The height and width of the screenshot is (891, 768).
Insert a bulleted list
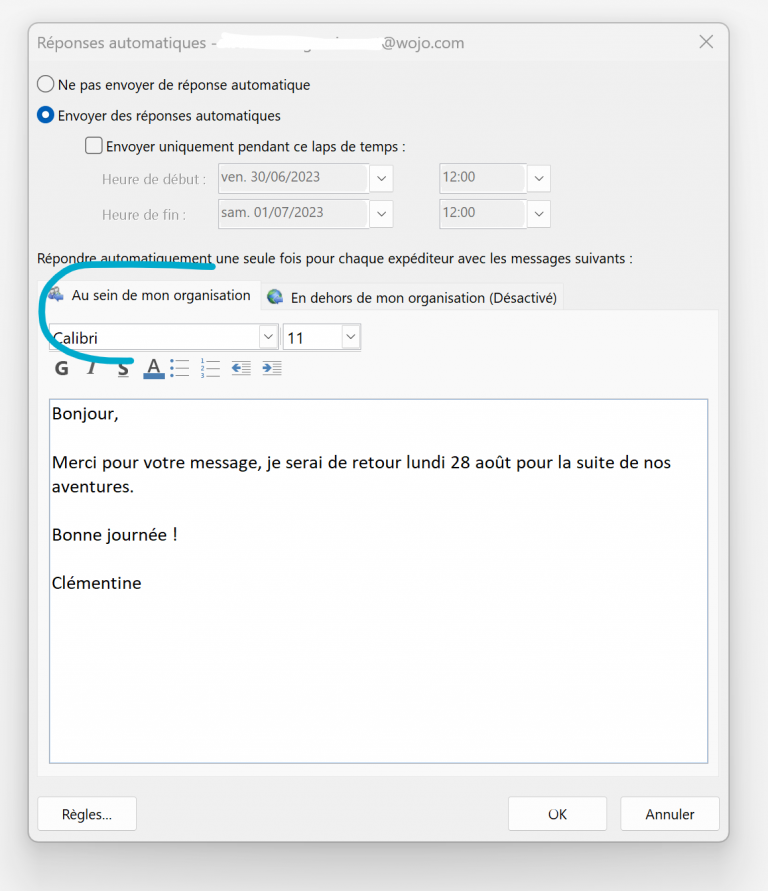[x=180, y=368]
